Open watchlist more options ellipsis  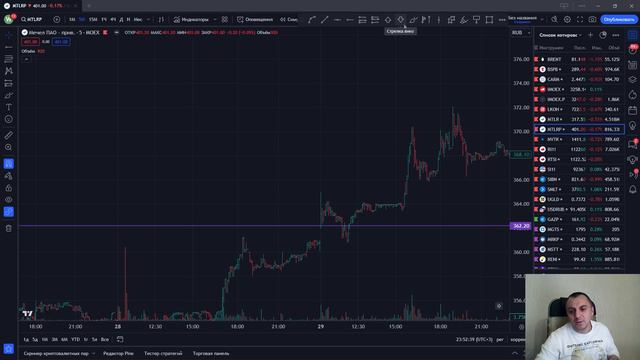(x=616, y=35)
